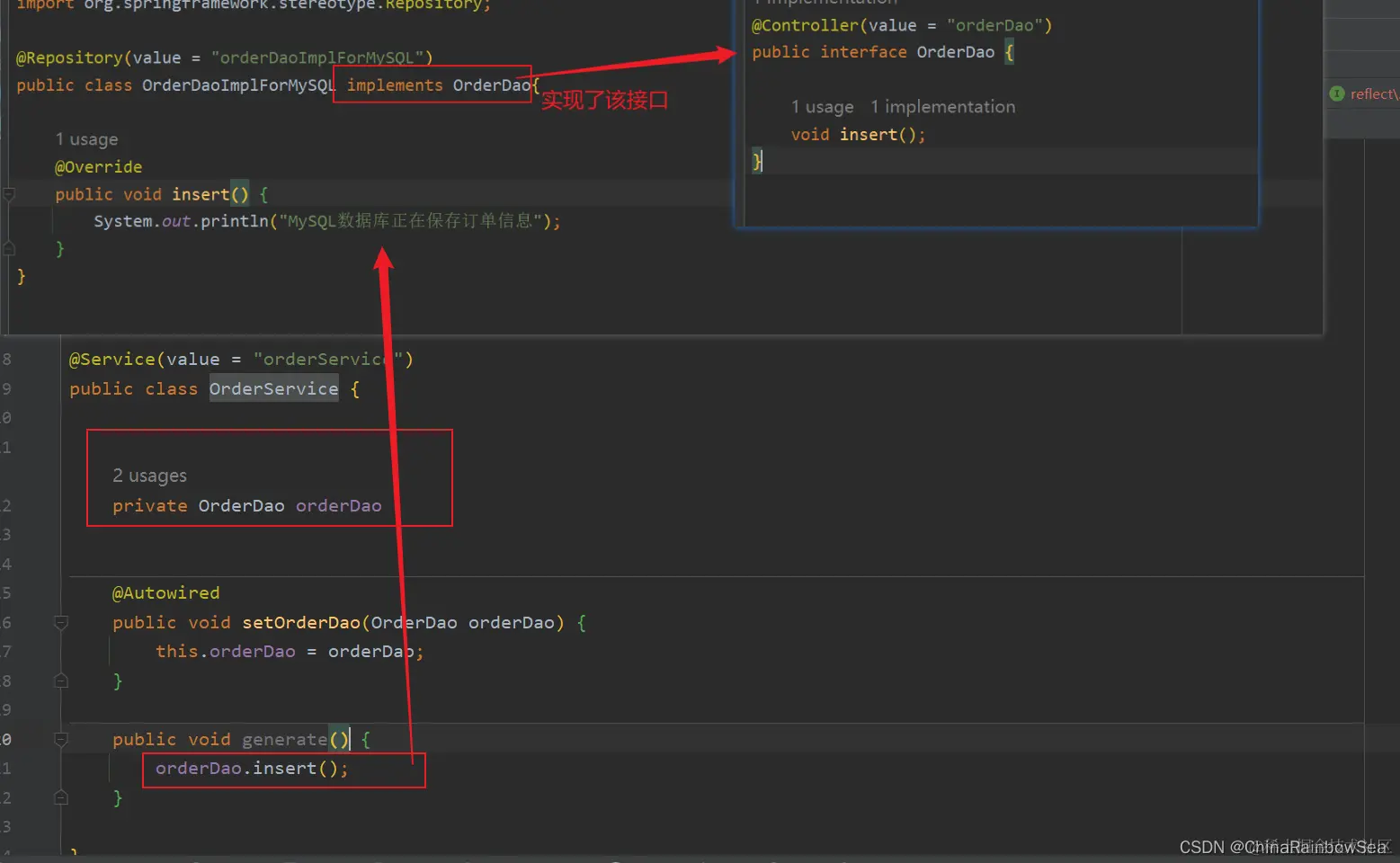
Task: Click highlighted OrderService class name
Action: tap(274, 389)
